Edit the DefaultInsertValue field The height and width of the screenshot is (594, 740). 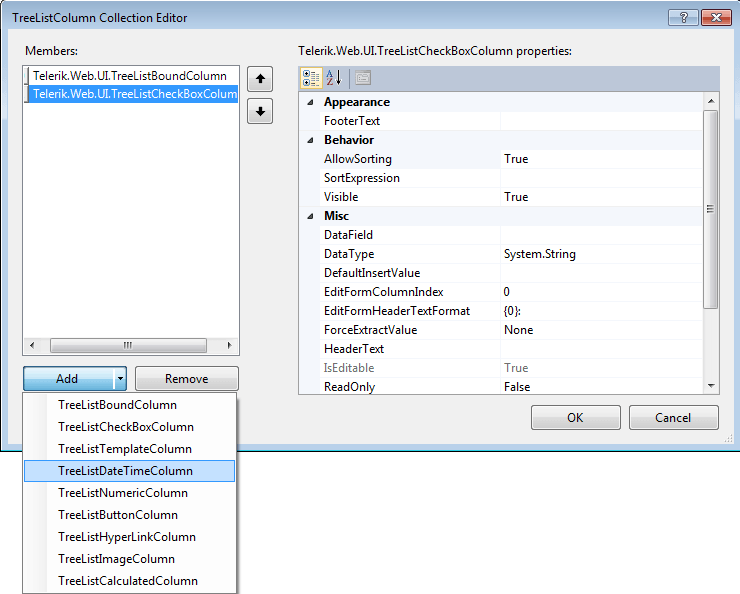coord(601,273)
